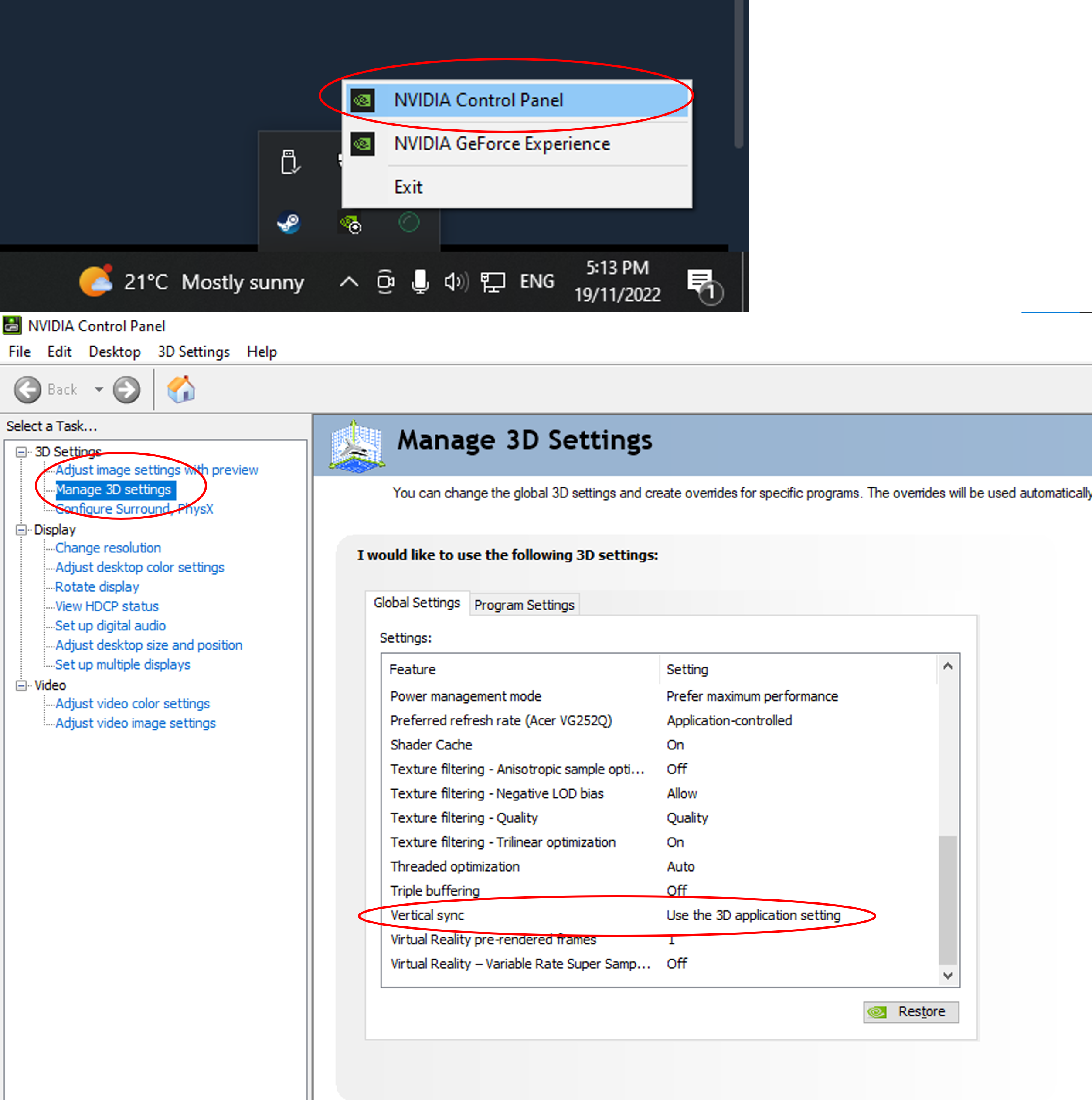Select the Preferred refresh rate row

(x=660, y=721)
